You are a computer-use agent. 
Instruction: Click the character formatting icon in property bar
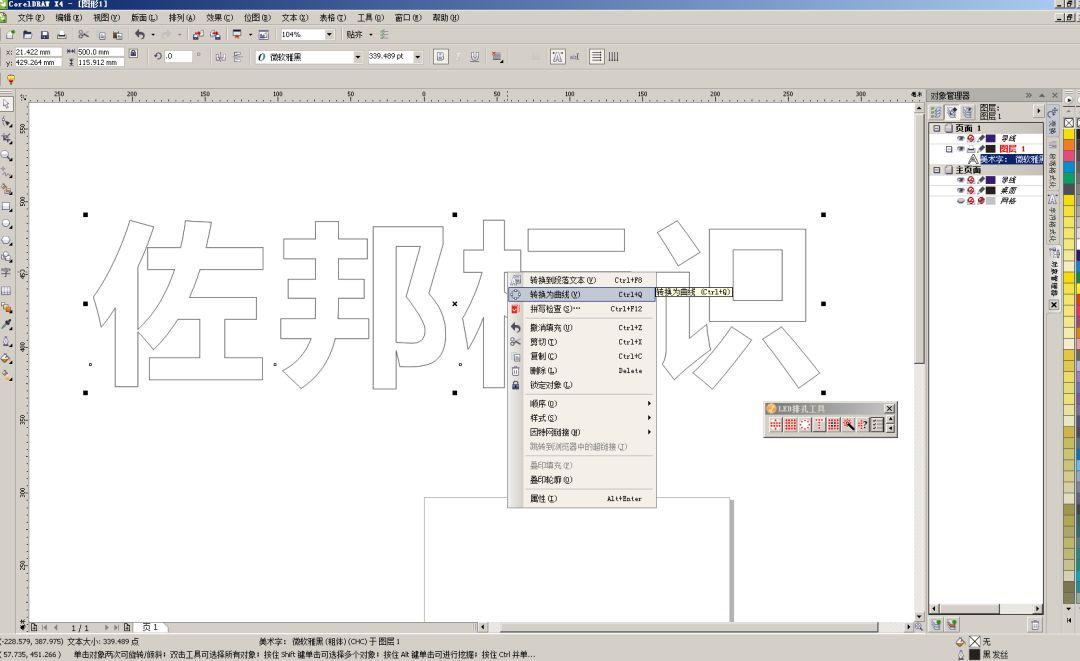click(x=557, y=57)
